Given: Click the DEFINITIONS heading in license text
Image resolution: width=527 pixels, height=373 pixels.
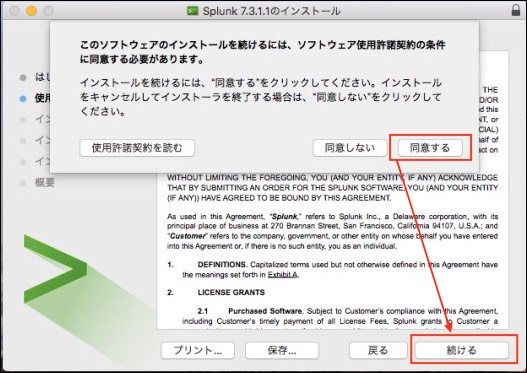Looking at the screenshot, I should [x=221, y=265].
